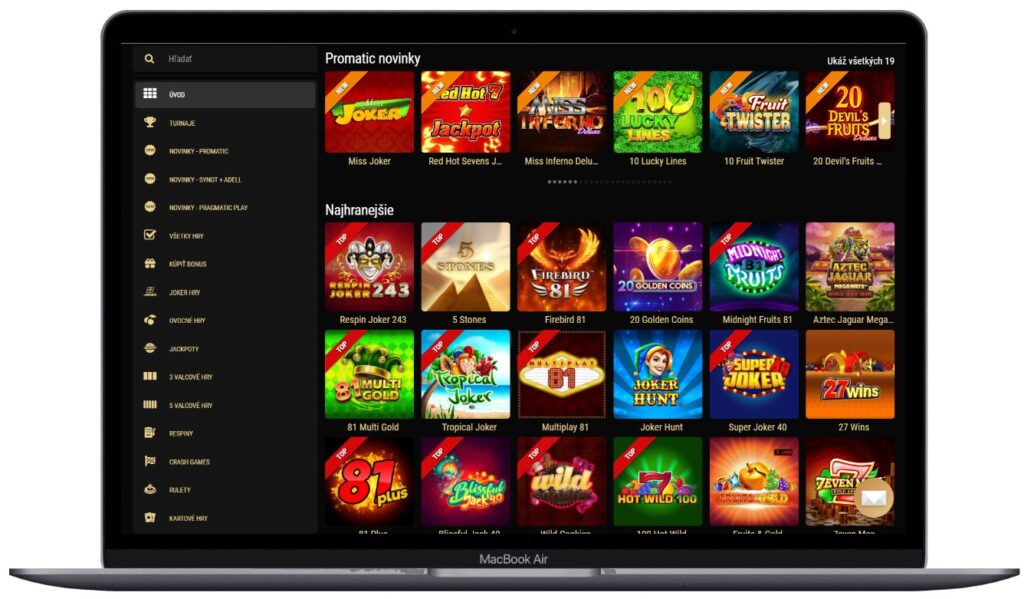This screenshot has height=599, width=1024.
Task: Open the Red Hot Sevens Jackpot thumbnail
Action: 466,112
